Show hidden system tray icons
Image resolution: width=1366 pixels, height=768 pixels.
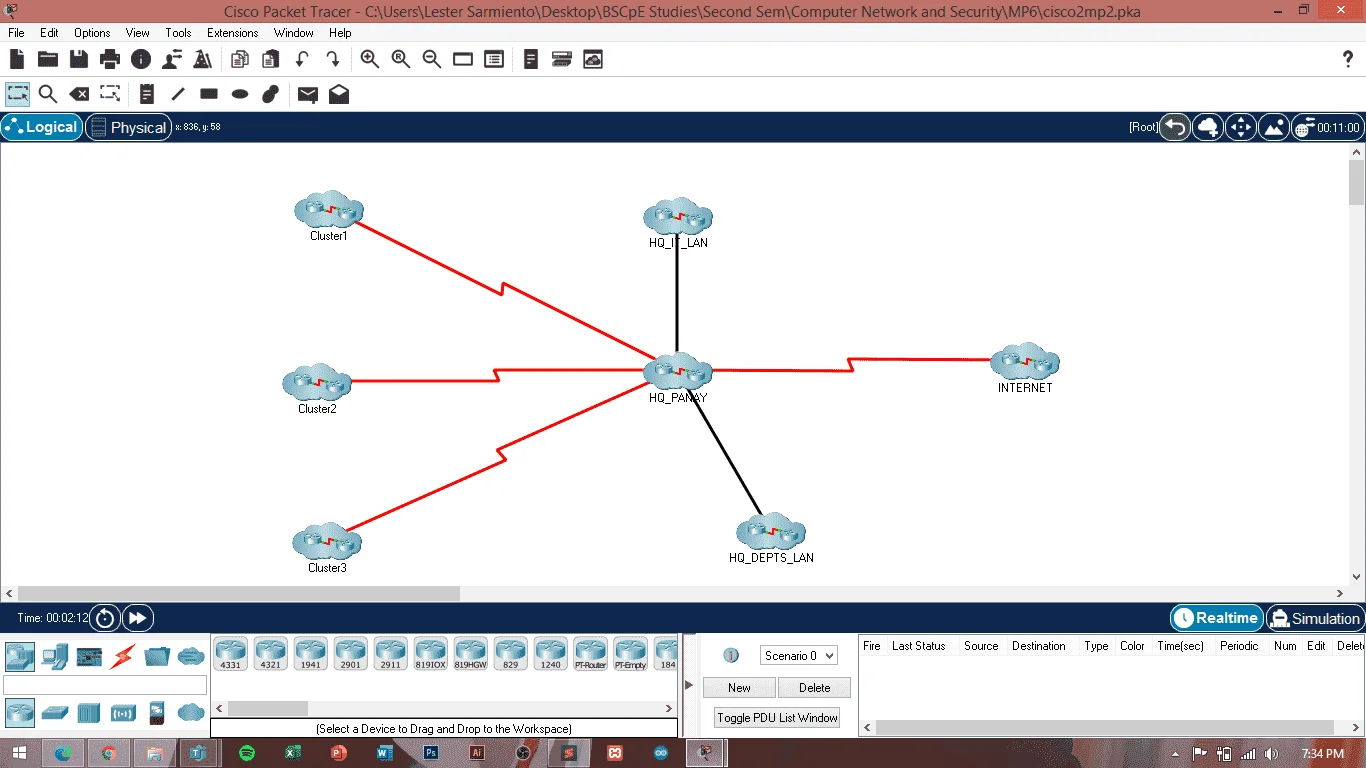1174,753
